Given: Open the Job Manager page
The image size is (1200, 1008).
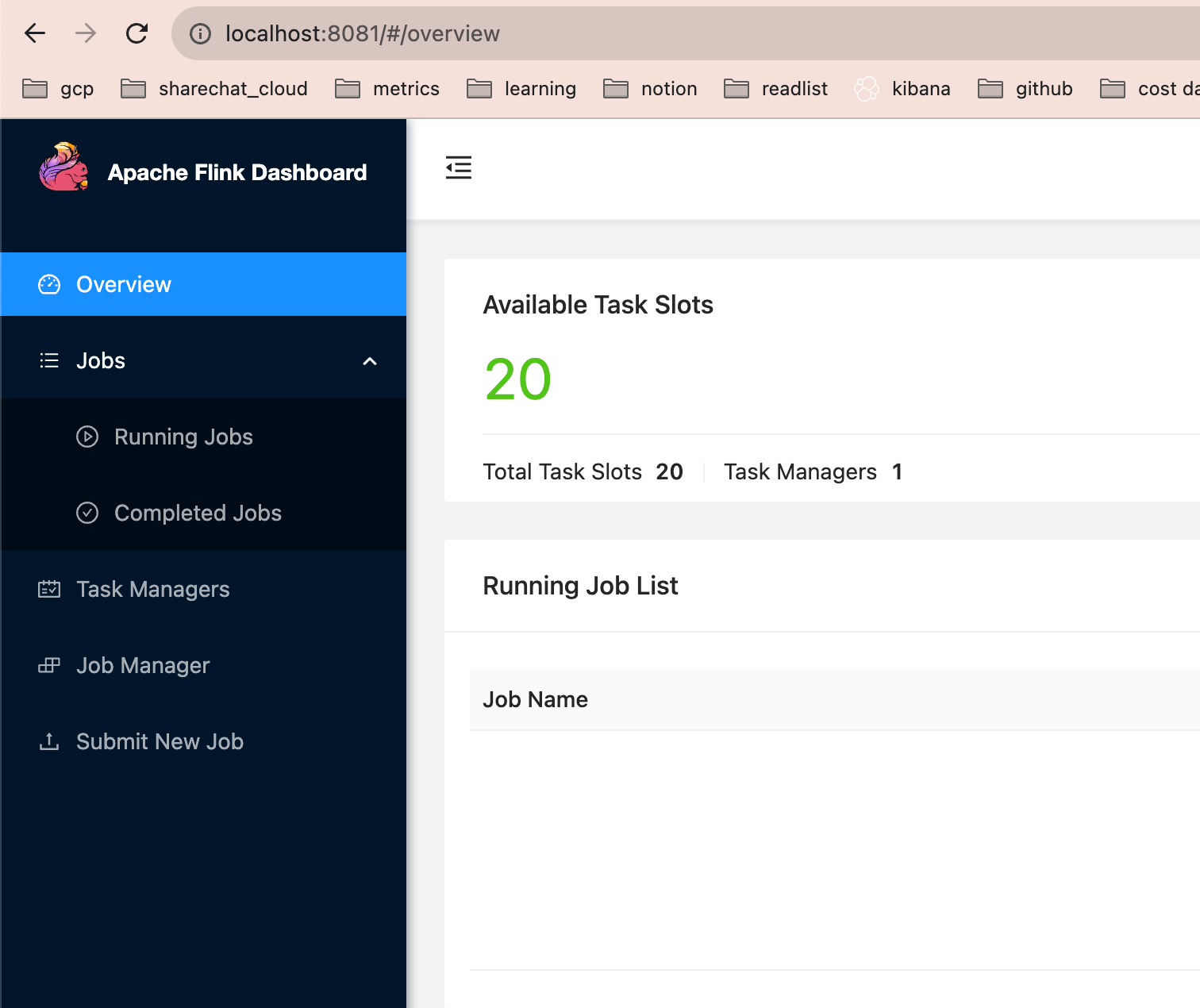Looking at the screenshot, I should pyautogui.click(x=203, y=665).
